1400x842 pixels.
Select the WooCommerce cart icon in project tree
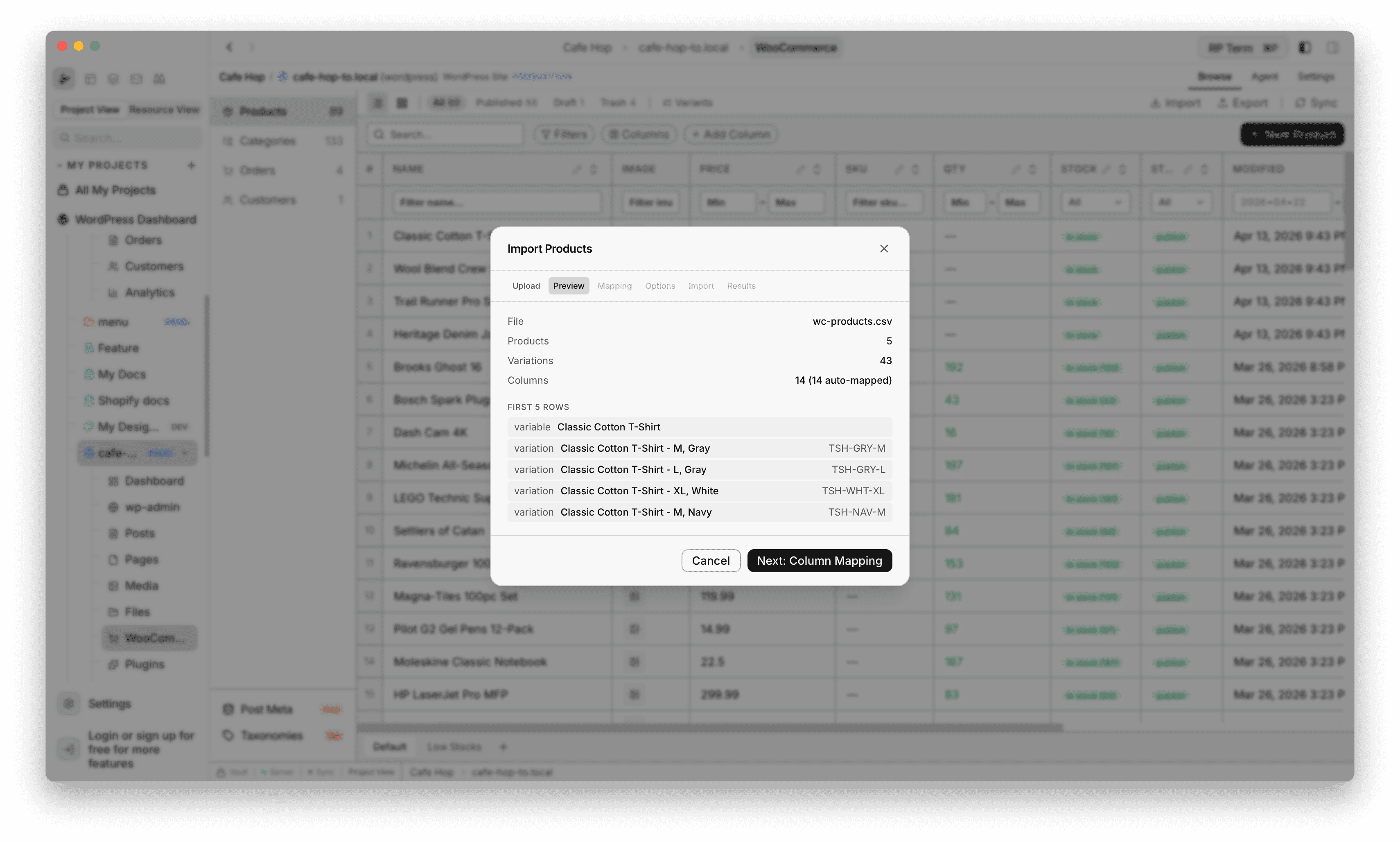[x=114, y=638]
